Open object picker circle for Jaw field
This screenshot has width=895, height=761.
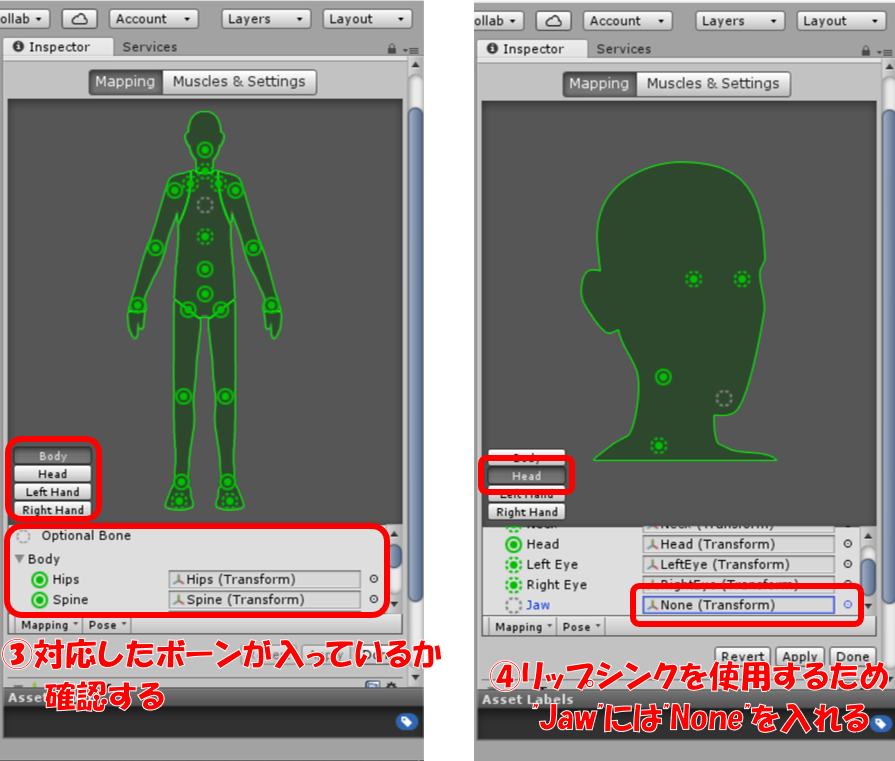(x=848, y=605)
